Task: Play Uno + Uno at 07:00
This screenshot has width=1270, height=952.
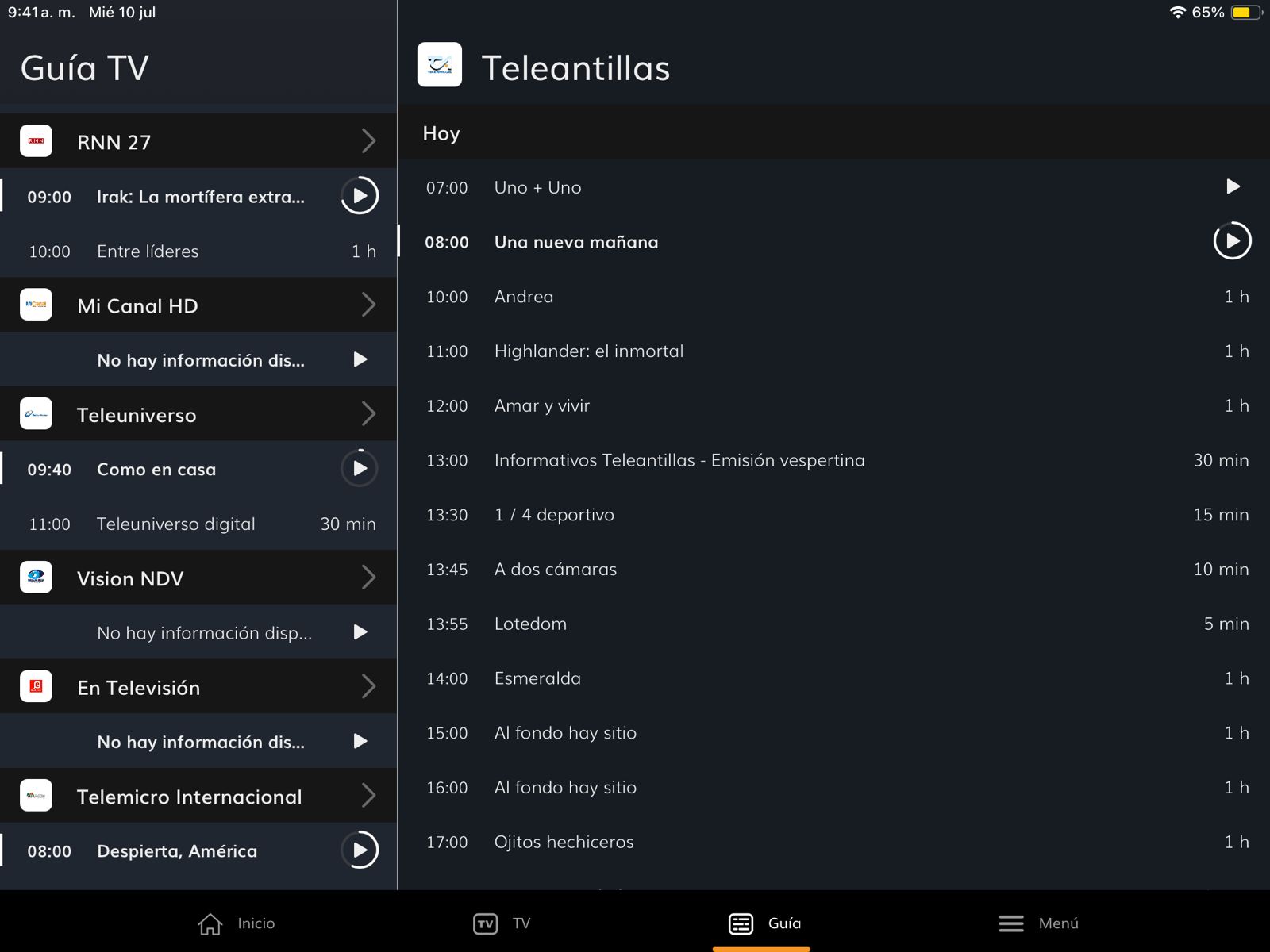Action: (1233, 186)
